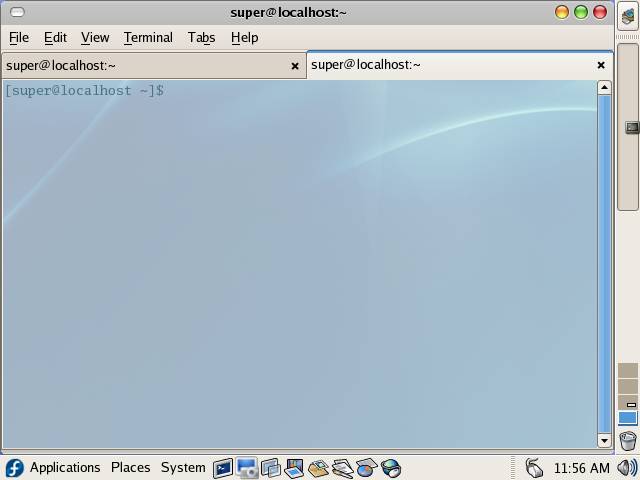This screenshot has height=480, width=640.
Task: Expand the Places menu
Action: pyautogui.click(x=130, y=468)
